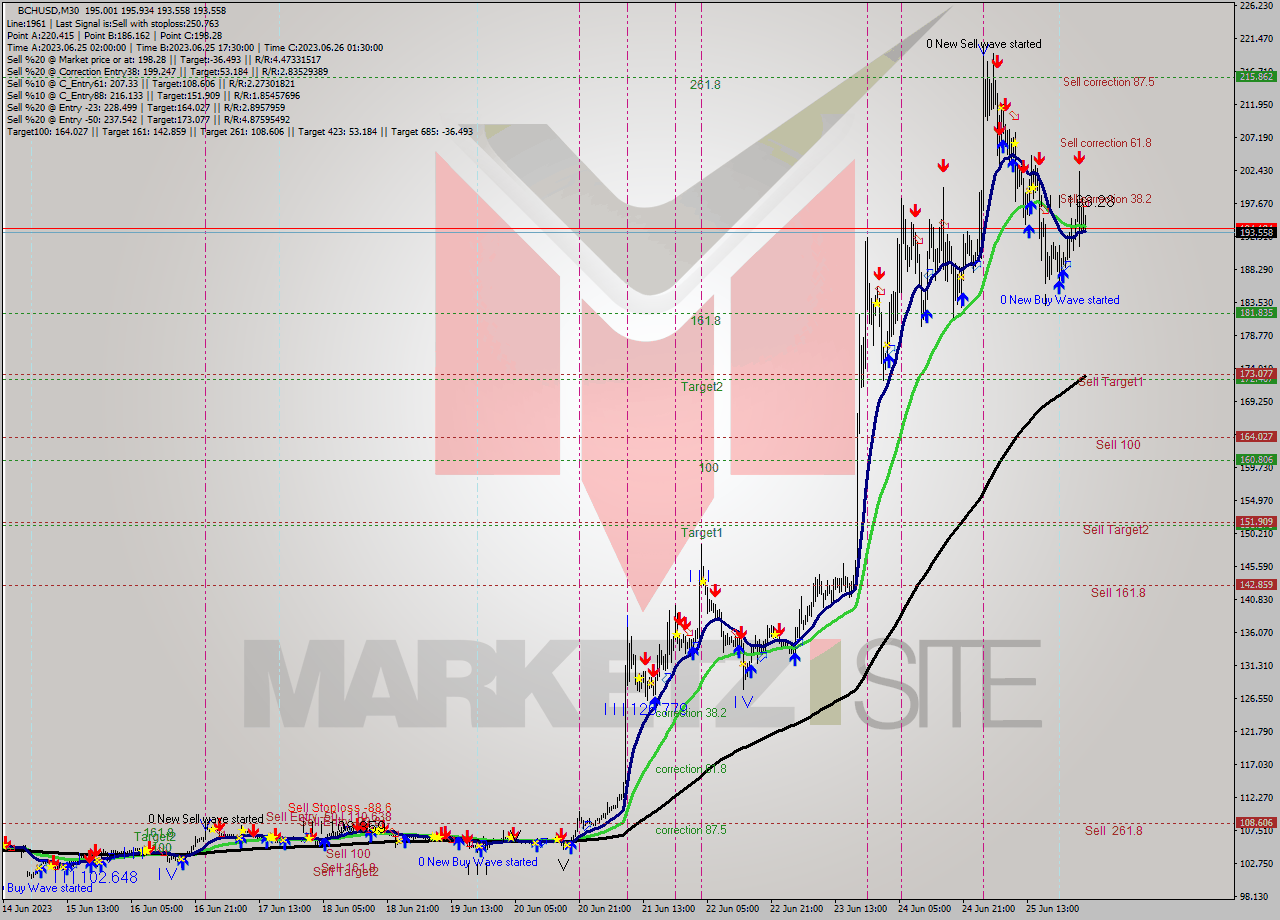The width and height of the screenshot is (1280, 920).
Task: Select the green 181.835 price tag
Action: point(1256,312)
